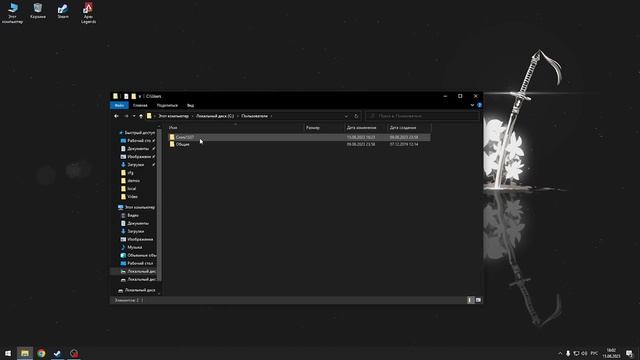Sort by Дата изменения column header
The image size is (640, 360).
[x=366, y=128]
